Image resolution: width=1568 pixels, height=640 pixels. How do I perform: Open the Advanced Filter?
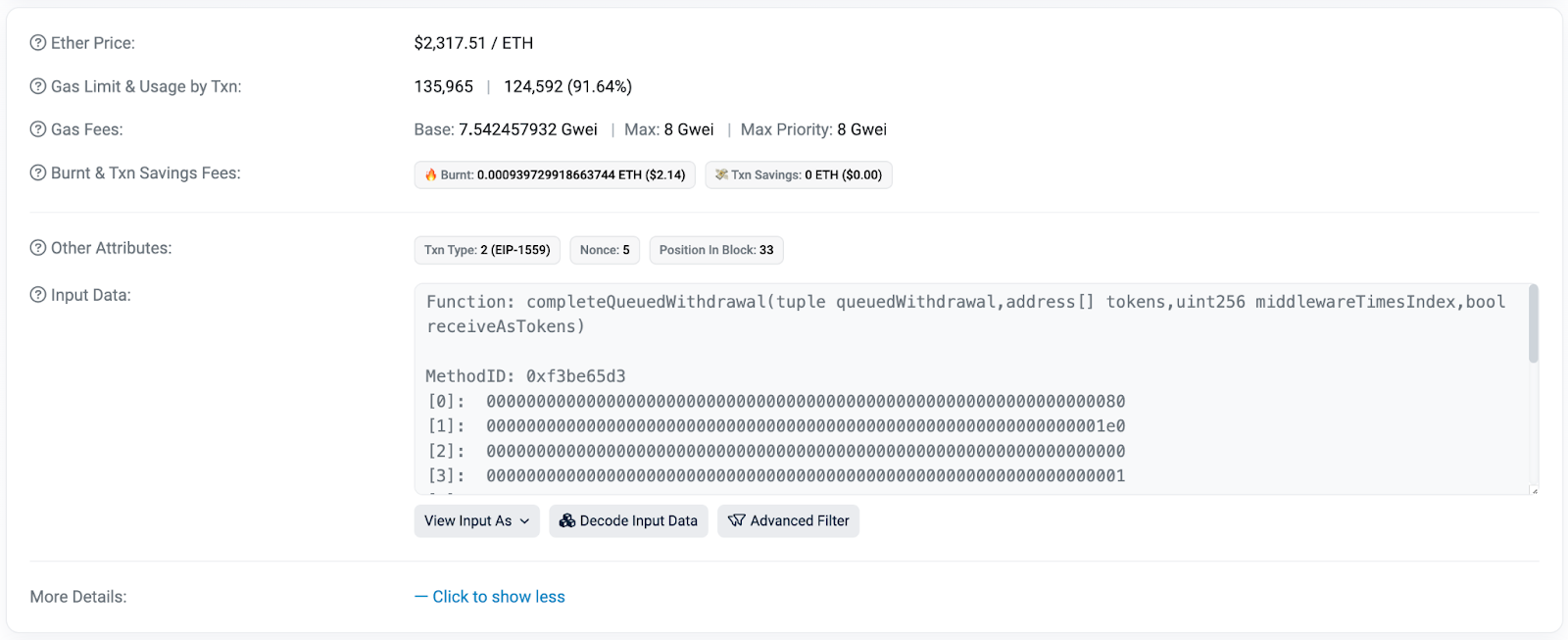(x=788, y=520)
